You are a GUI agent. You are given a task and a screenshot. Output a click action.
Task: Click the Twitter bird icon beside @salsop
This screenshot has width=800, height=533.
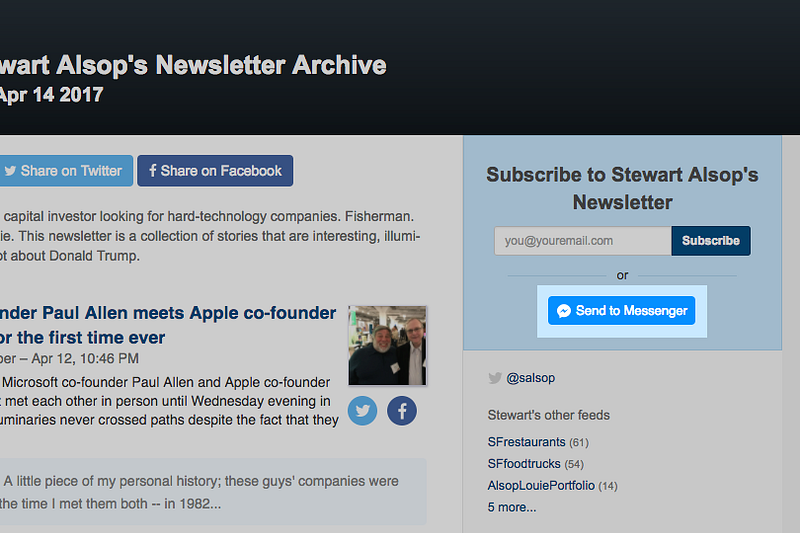coord(494,378)
